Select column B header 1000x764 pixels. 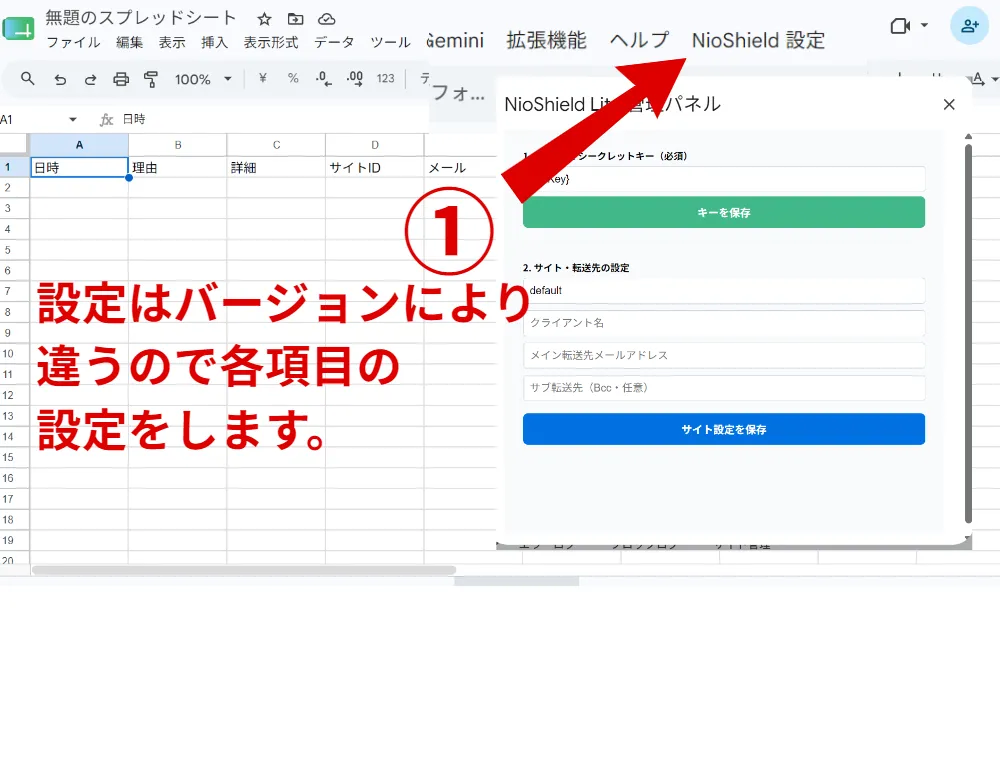click(x=178, y=145)
